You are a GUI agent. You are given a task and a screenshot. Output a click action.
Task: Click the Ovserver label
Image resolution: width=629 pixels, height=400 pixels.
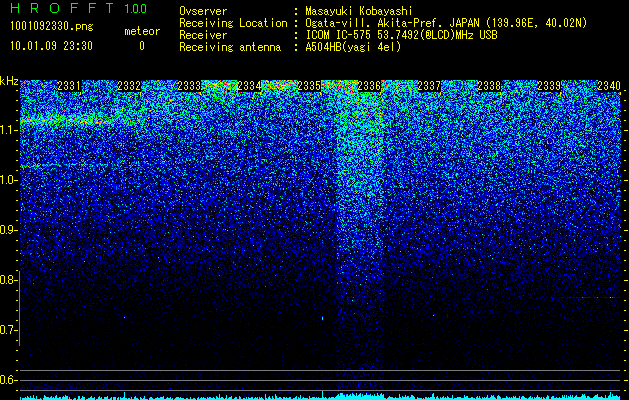pyautogui.click(x=203, y=11)
